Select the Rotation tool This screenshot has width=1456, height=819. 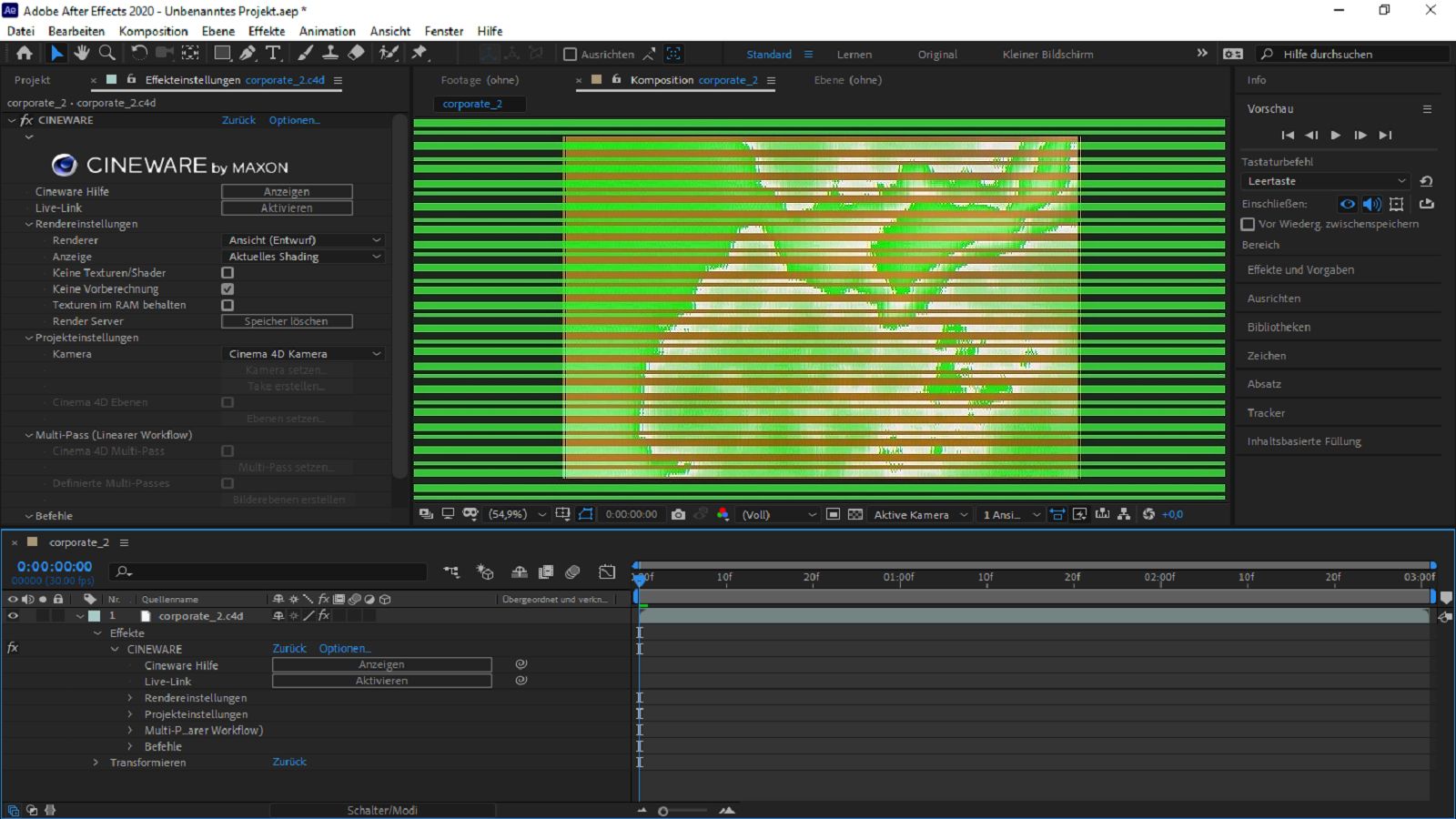coord(139,54)
